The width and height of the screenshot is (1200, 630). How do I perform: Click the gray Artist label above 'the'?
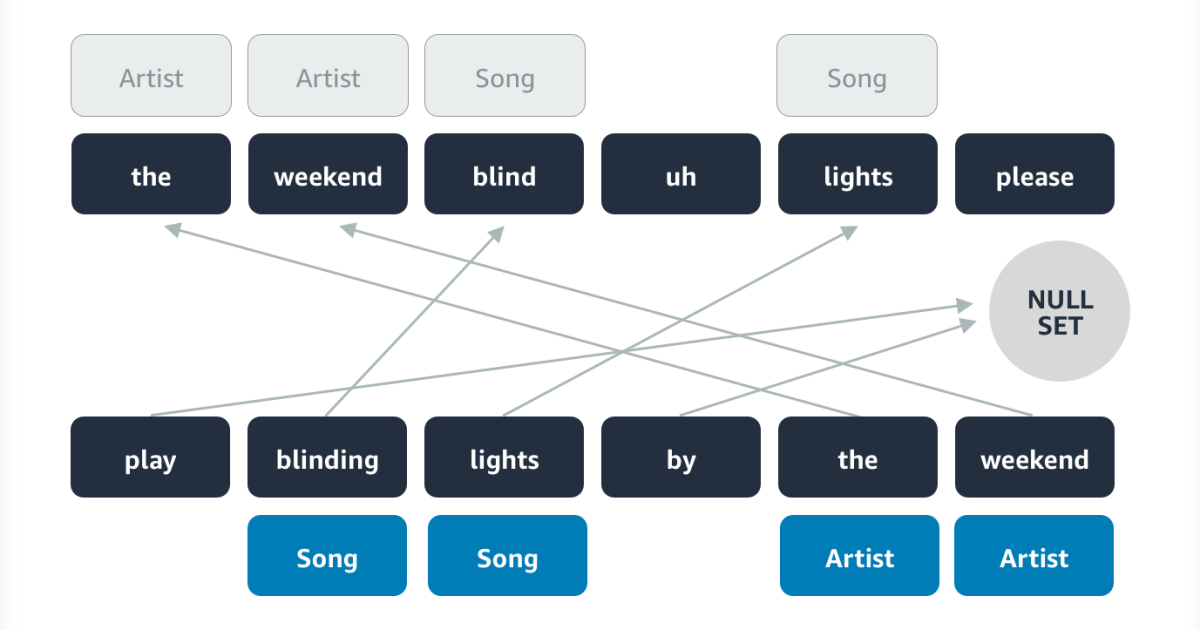[151, 76]
